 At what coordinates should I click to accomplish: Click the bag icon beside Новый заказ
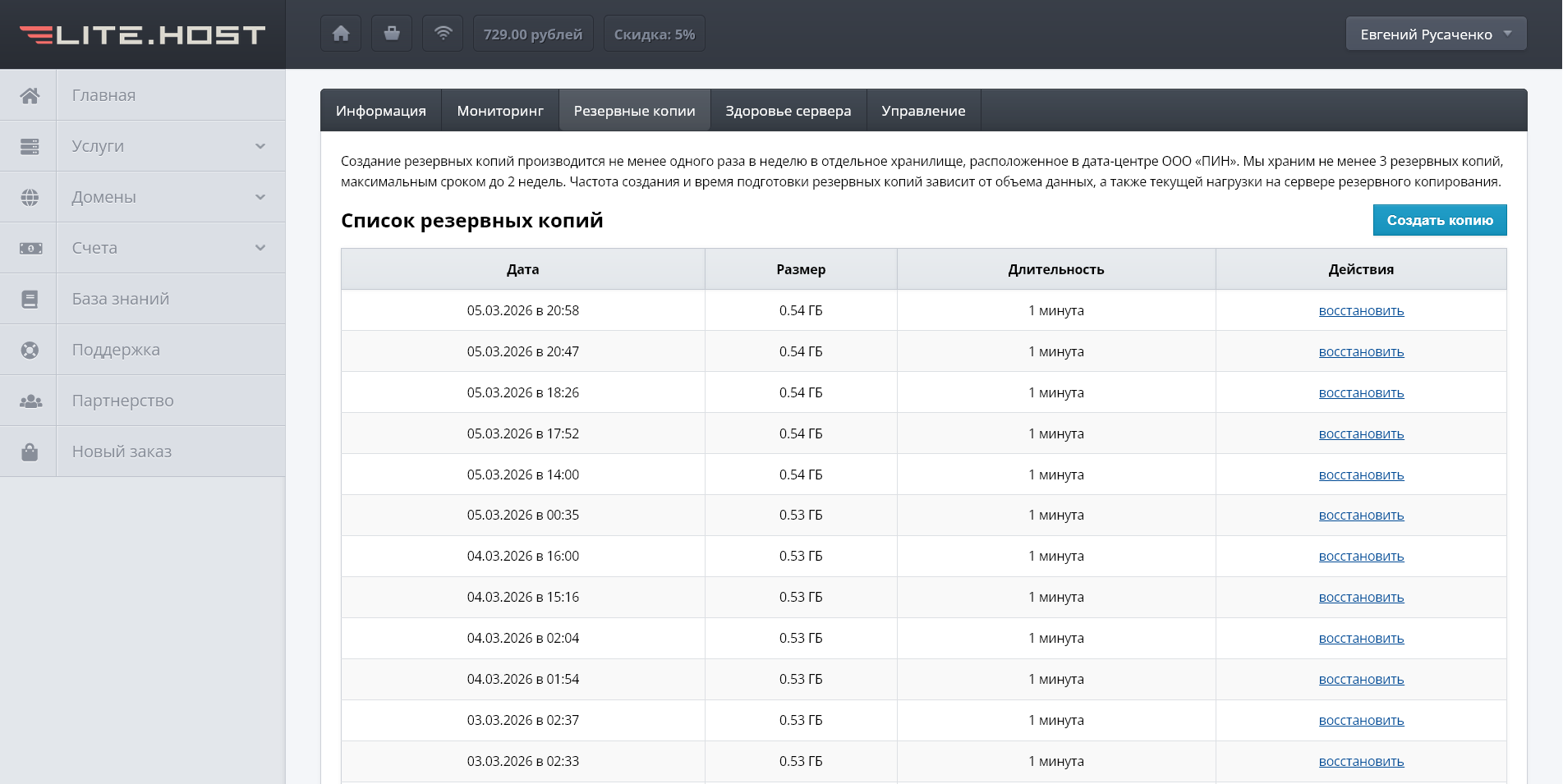tap(30, 452)
